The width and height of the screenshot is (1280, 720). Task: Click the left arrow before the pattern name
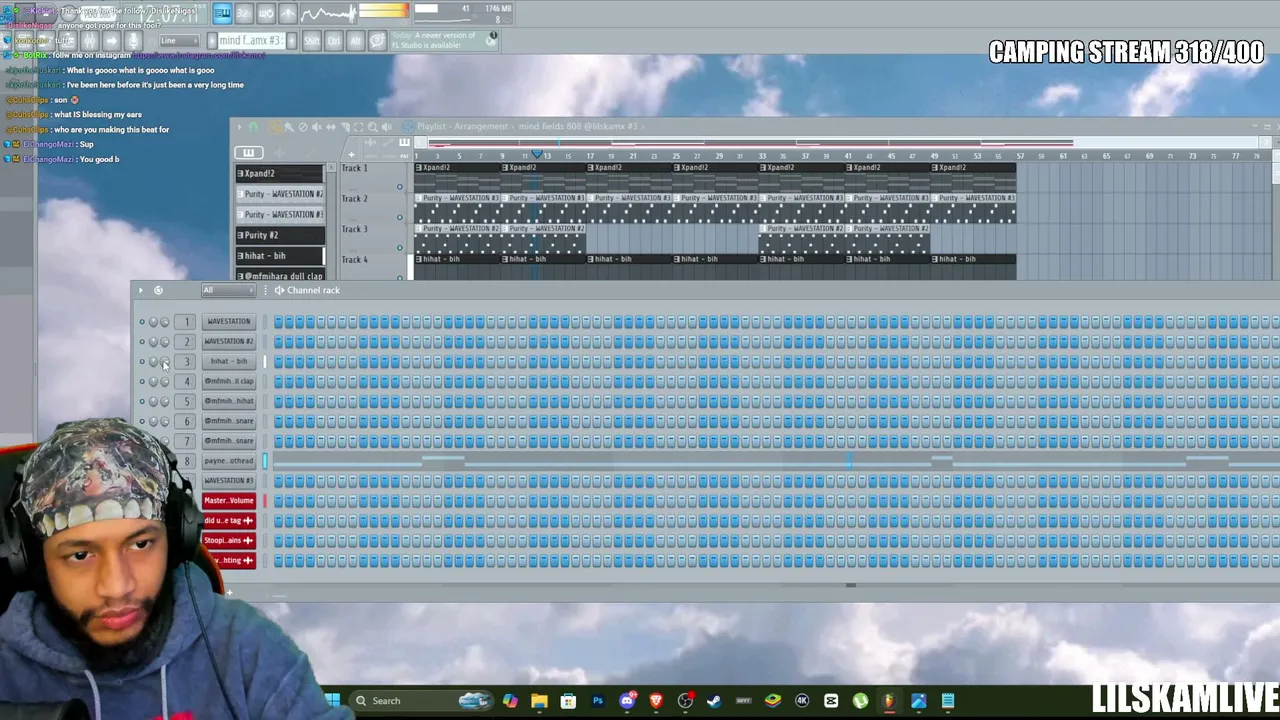[211, 41]
